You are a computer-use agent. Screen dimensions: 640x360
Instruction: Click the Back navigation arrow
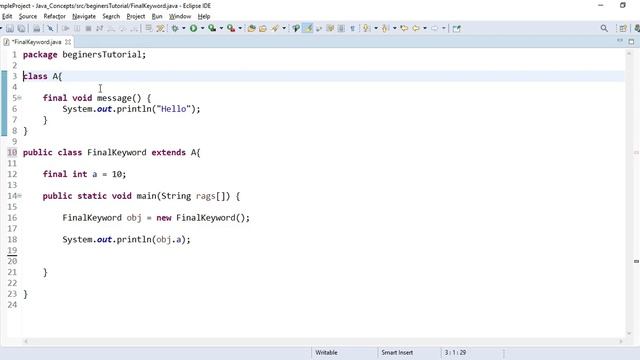(x=416, y=29)
